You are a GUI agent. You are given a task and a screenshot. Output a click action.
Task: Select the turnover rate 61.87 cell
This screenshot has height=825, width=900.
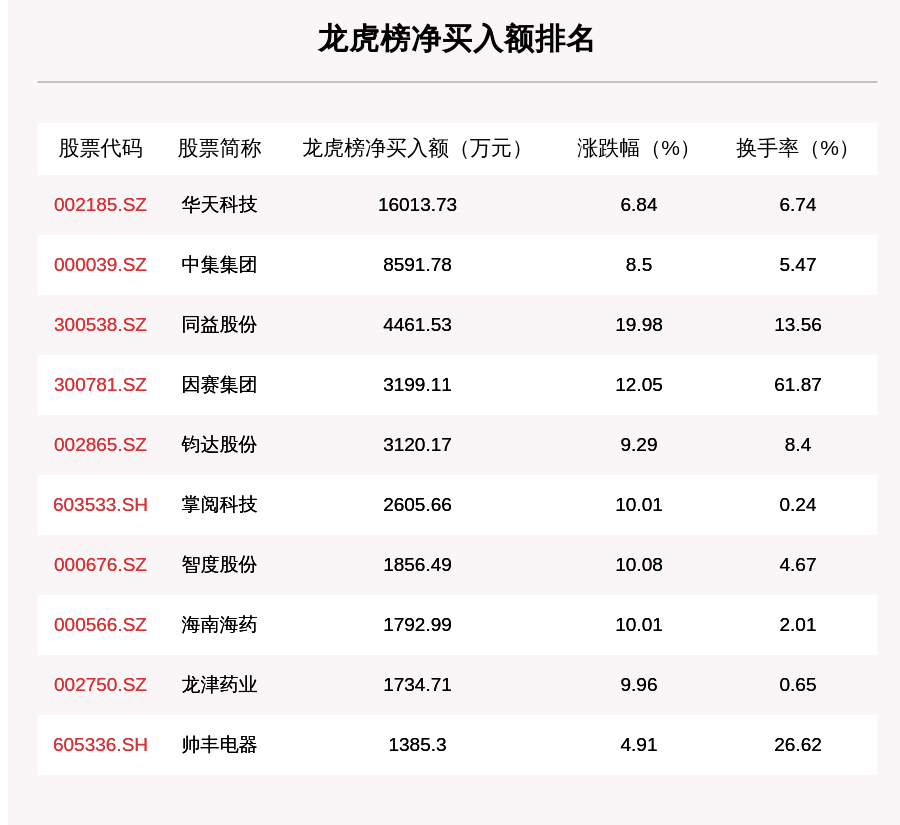pos(798,385)
